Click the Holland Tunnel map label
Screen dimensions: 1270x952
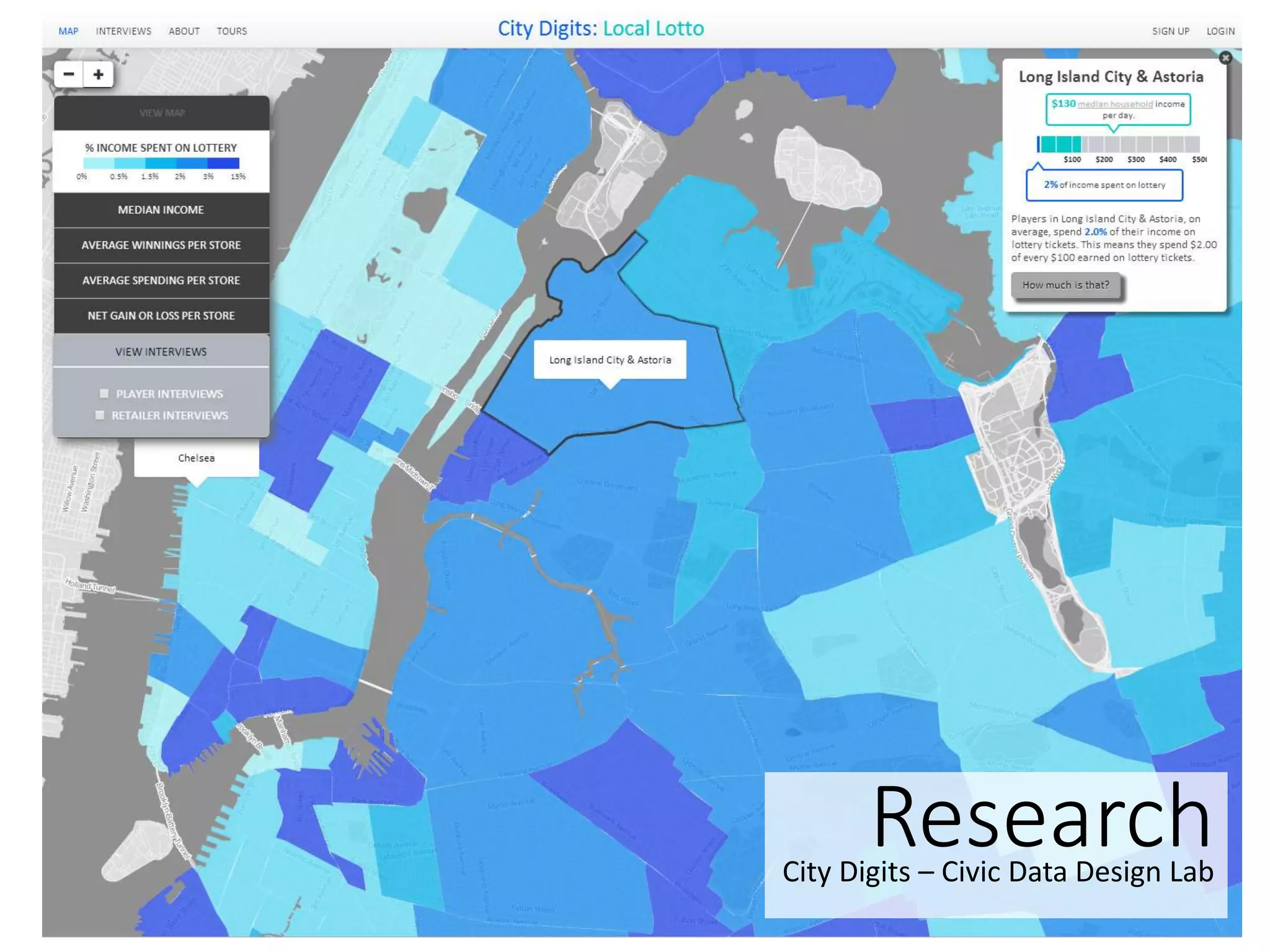point(91,586)
